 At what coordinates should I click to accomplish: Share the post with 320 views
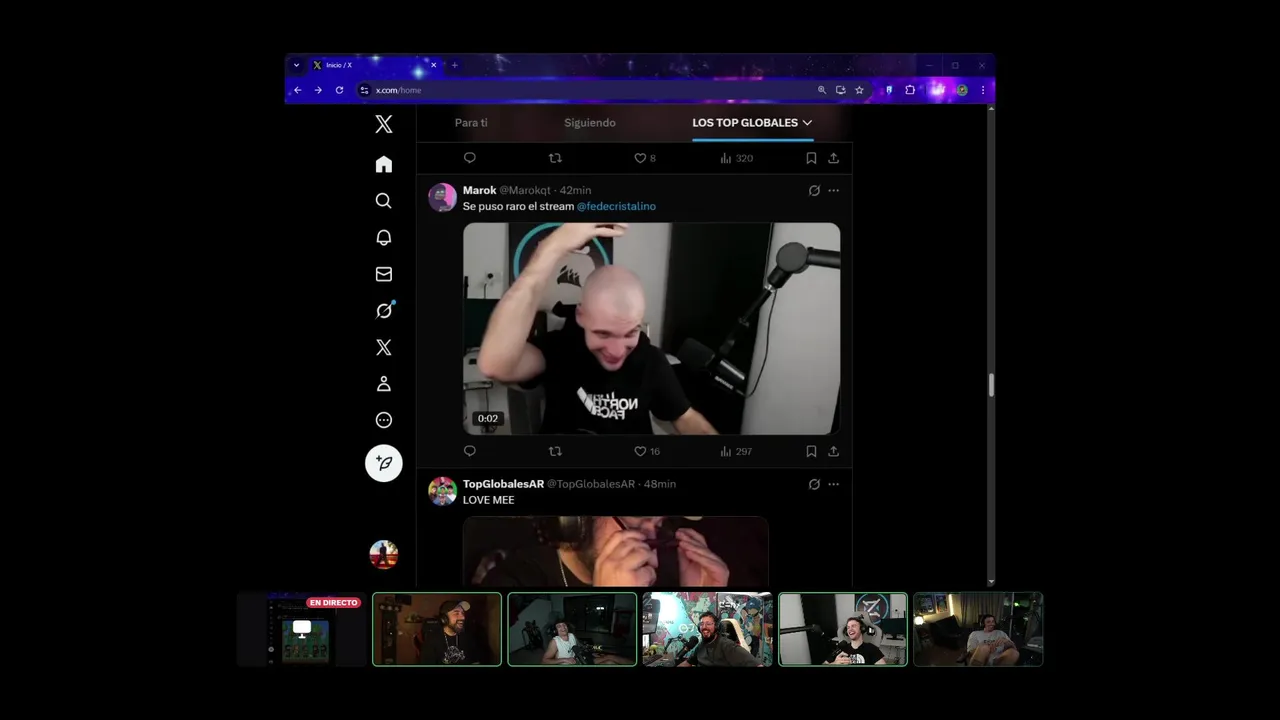click(833, 158)
